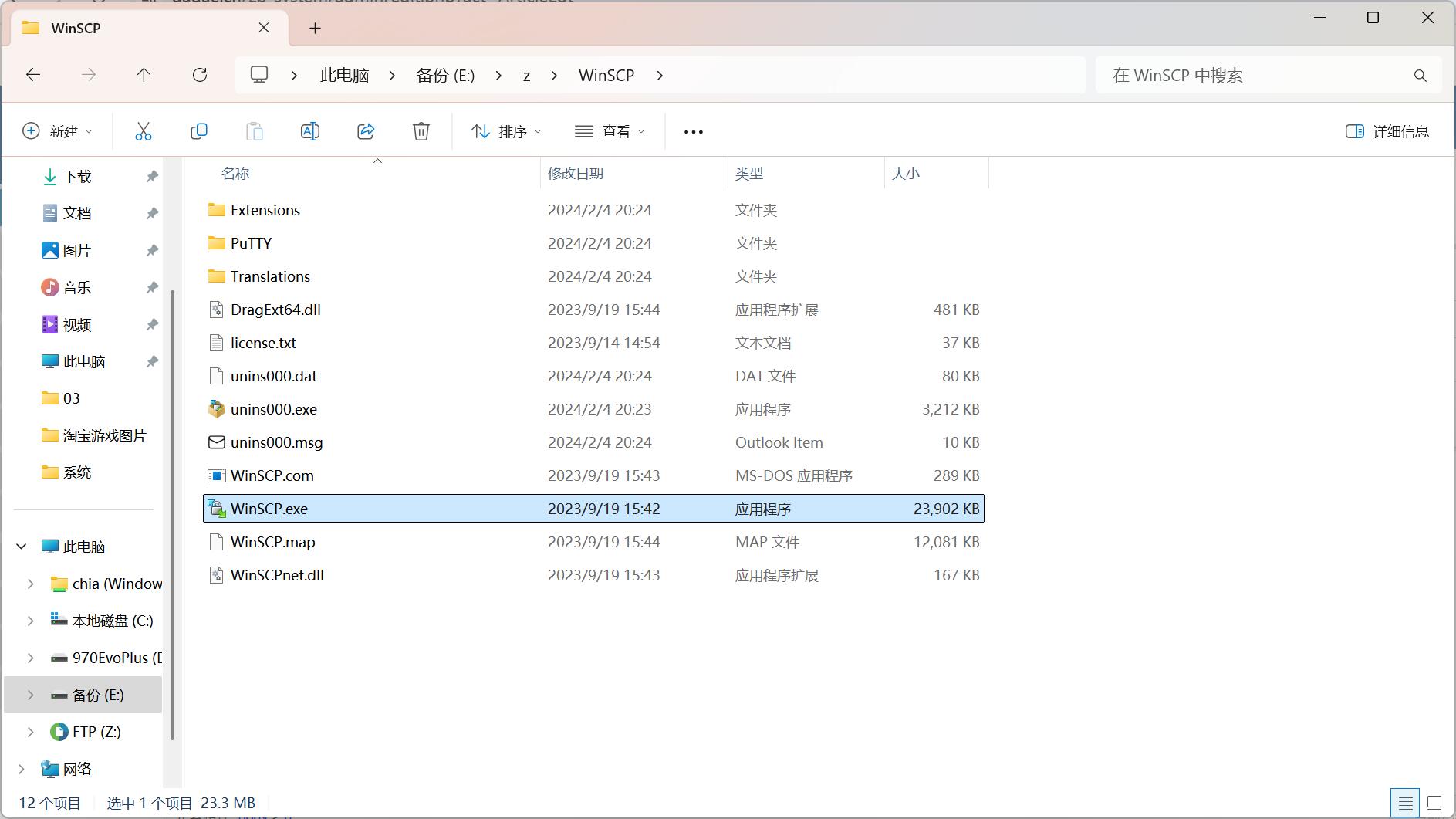The height and width of the screenshot is (819, 1456).
Task: Click the WinSCP breadcrumb in address bar
Action: 606,76
